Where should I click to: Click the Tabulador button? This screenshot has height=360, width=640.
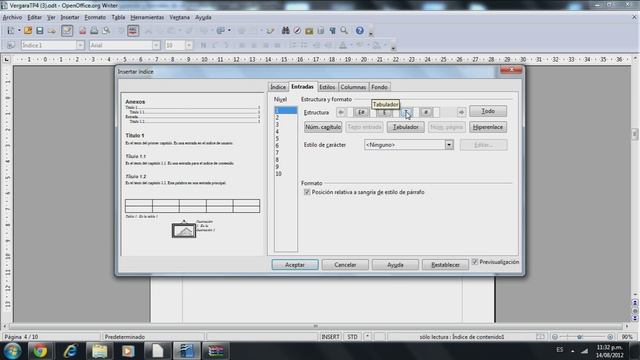pos(405,127)
